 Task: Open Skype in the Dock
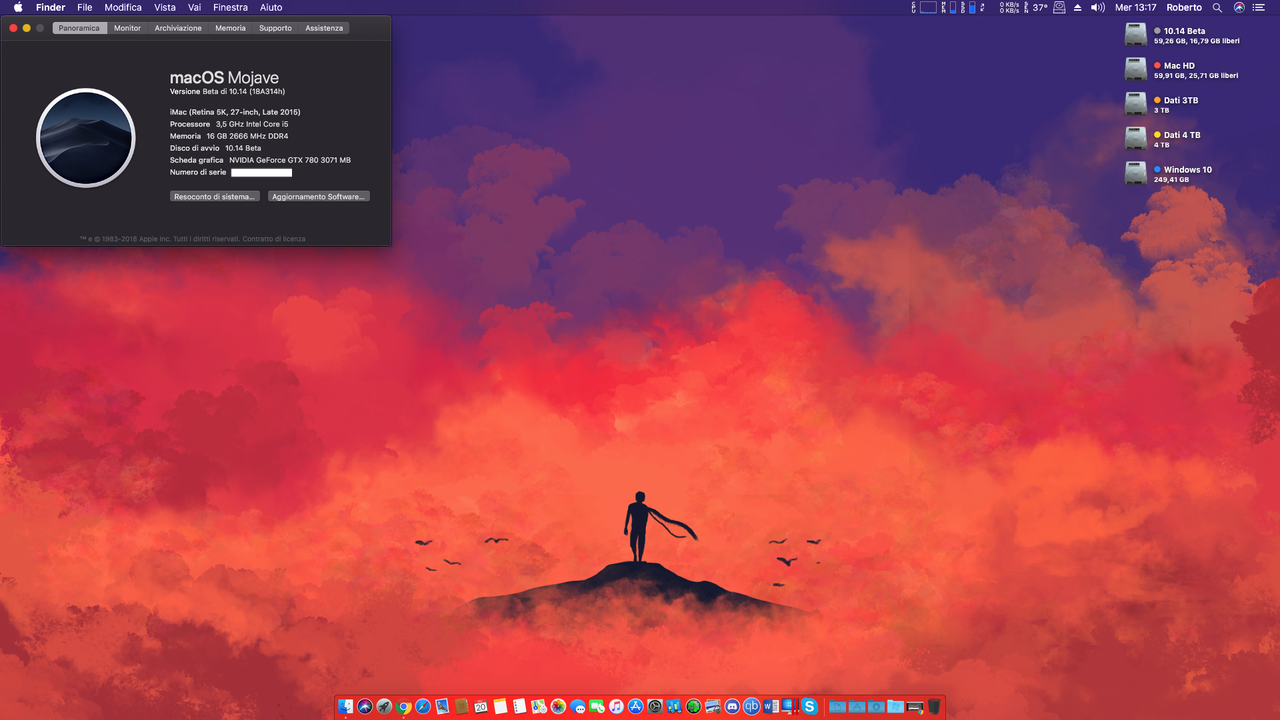tap(810, 706)
